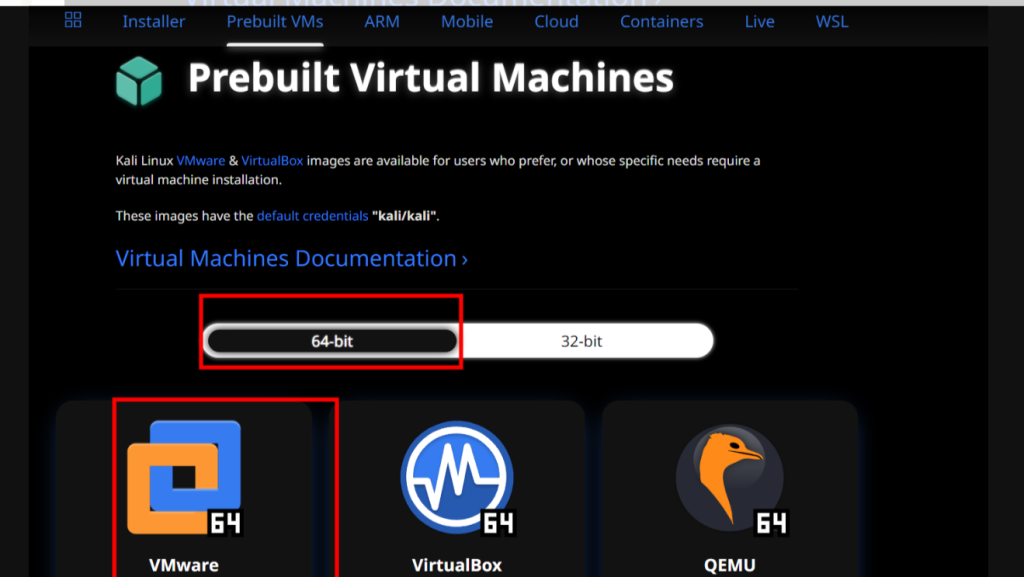Go to the WSL tab
1024x577 pixels.
832,22
